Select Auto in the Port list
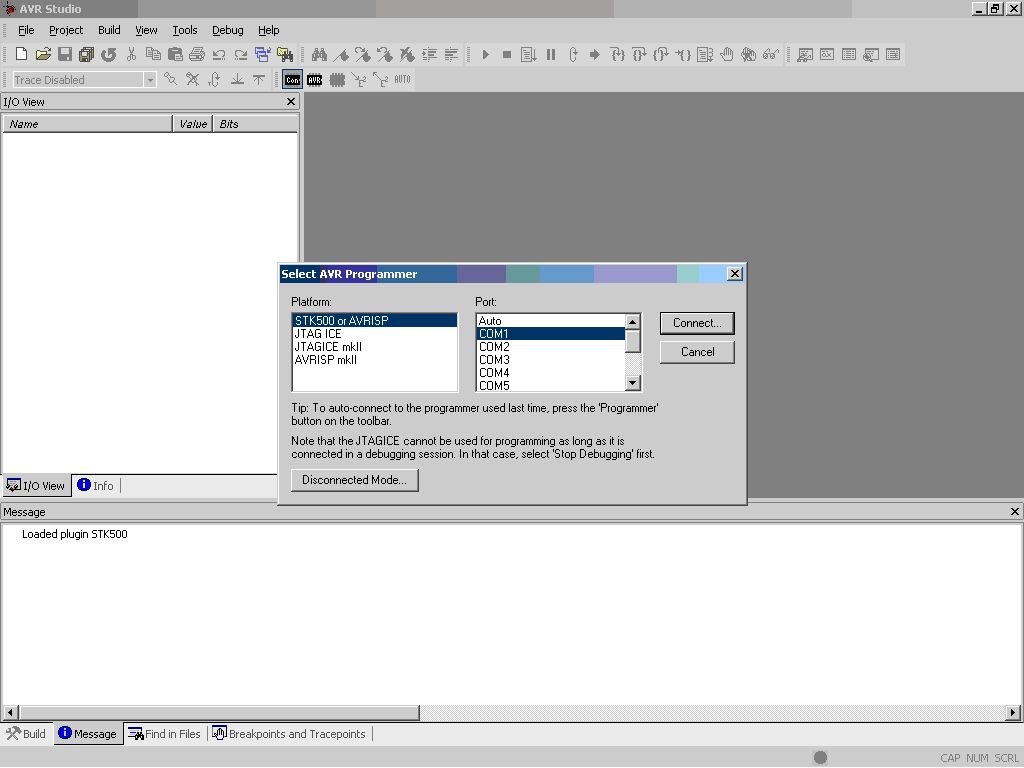Viewport: 1024px width, 768px height. click(x=551, y=321)
